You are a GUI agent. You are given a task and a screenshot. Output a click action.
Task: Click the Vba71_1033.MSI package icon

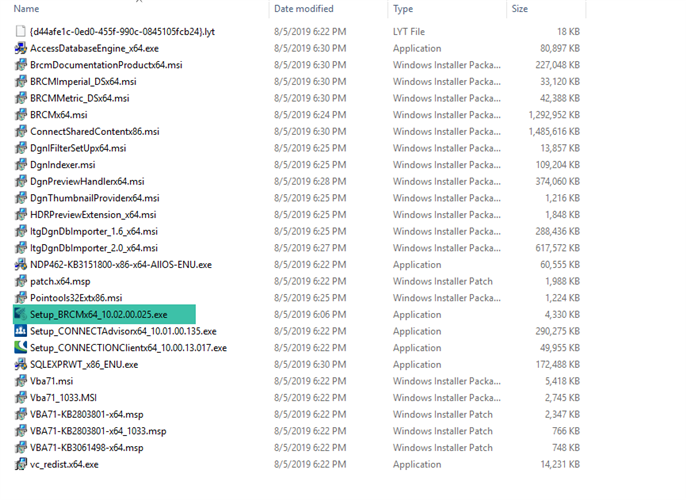(x=21, y=397)
